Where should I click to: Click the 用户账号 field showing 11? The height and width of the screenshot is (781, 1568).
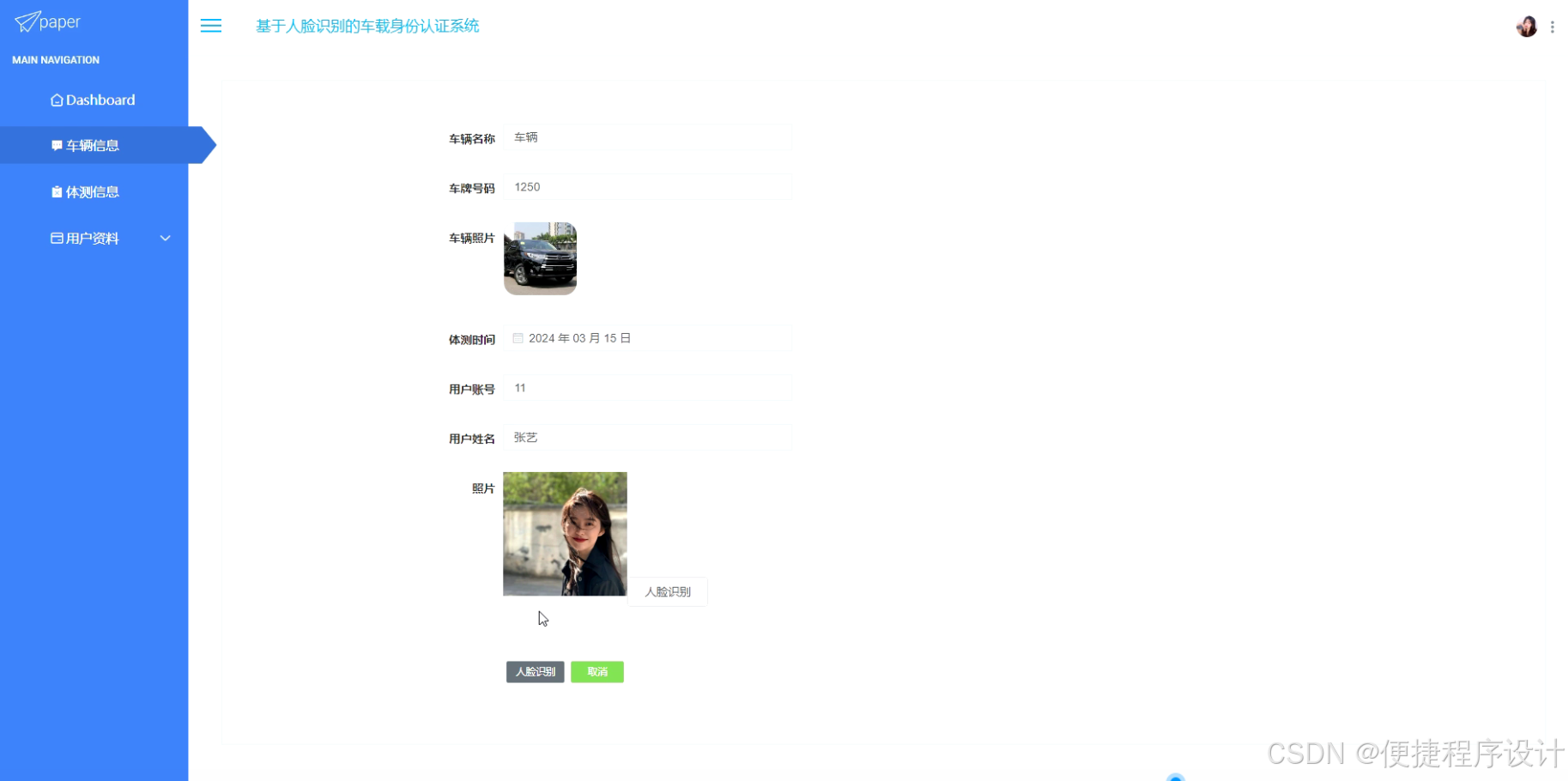648,388
